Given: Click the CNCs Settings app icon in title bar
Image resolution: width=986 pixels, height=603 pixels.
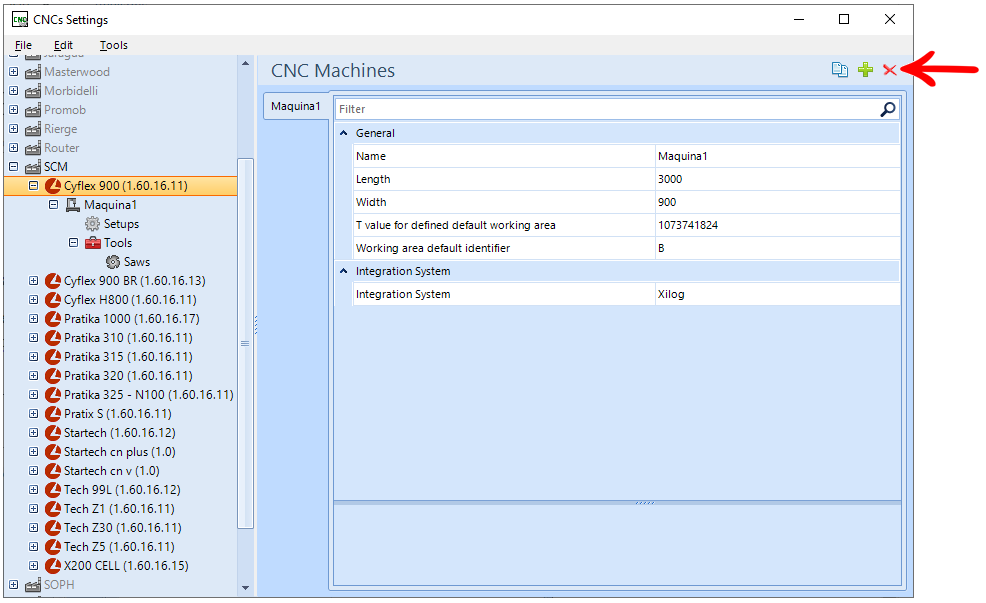Looking at the screenshot, I should point(20,19).
